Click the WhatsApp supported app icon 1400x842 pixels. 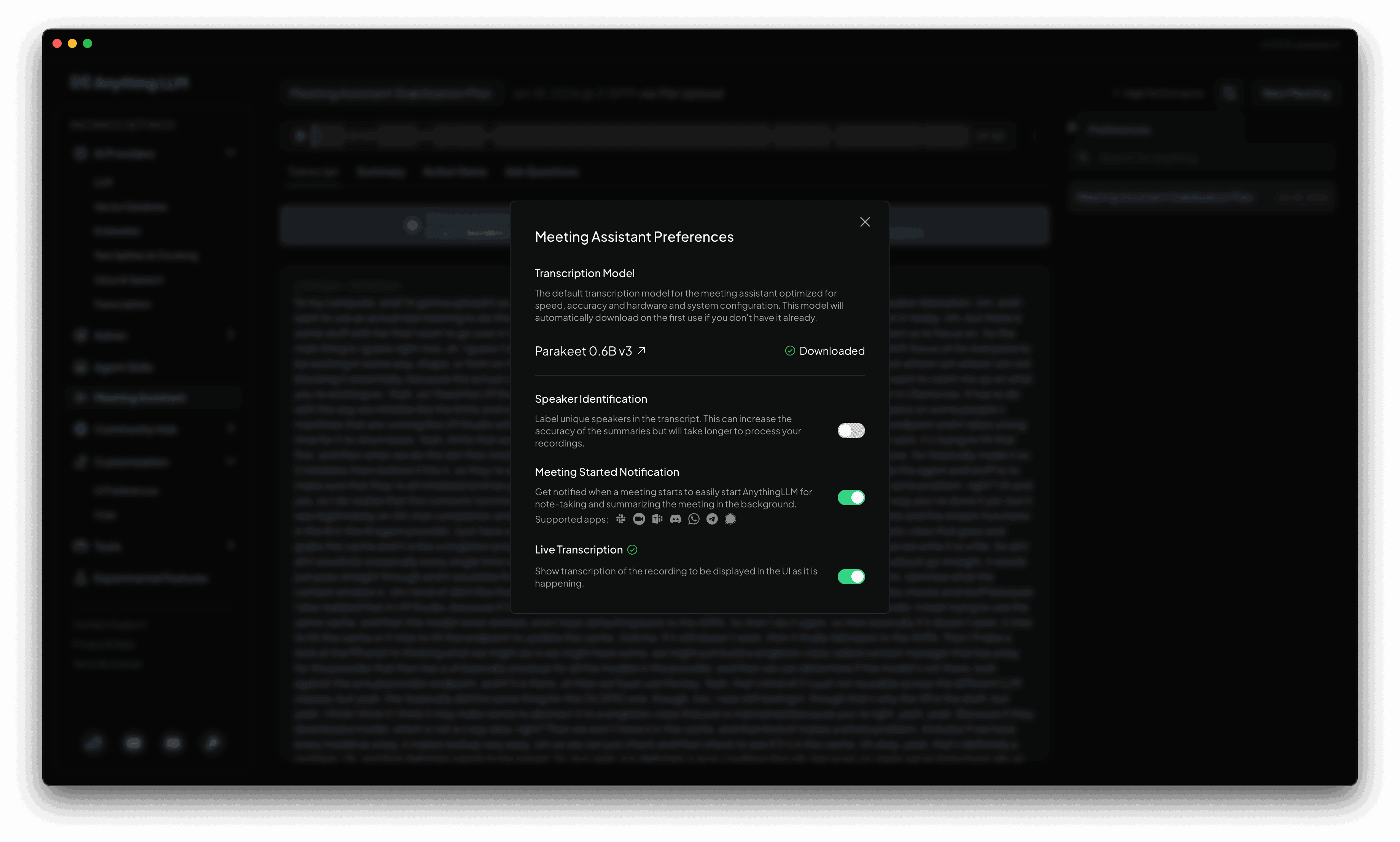tap(694, 518)
